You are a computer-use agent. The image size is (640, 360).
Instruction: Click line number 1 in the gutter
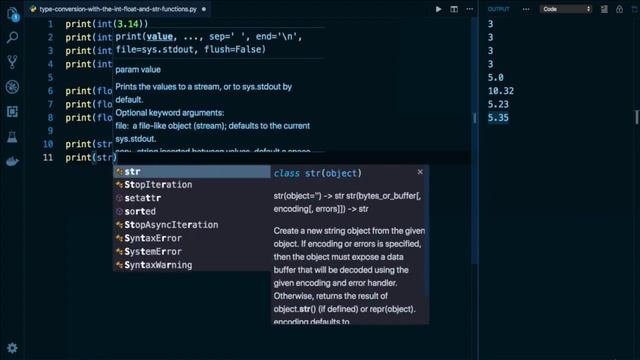point(51,24)
